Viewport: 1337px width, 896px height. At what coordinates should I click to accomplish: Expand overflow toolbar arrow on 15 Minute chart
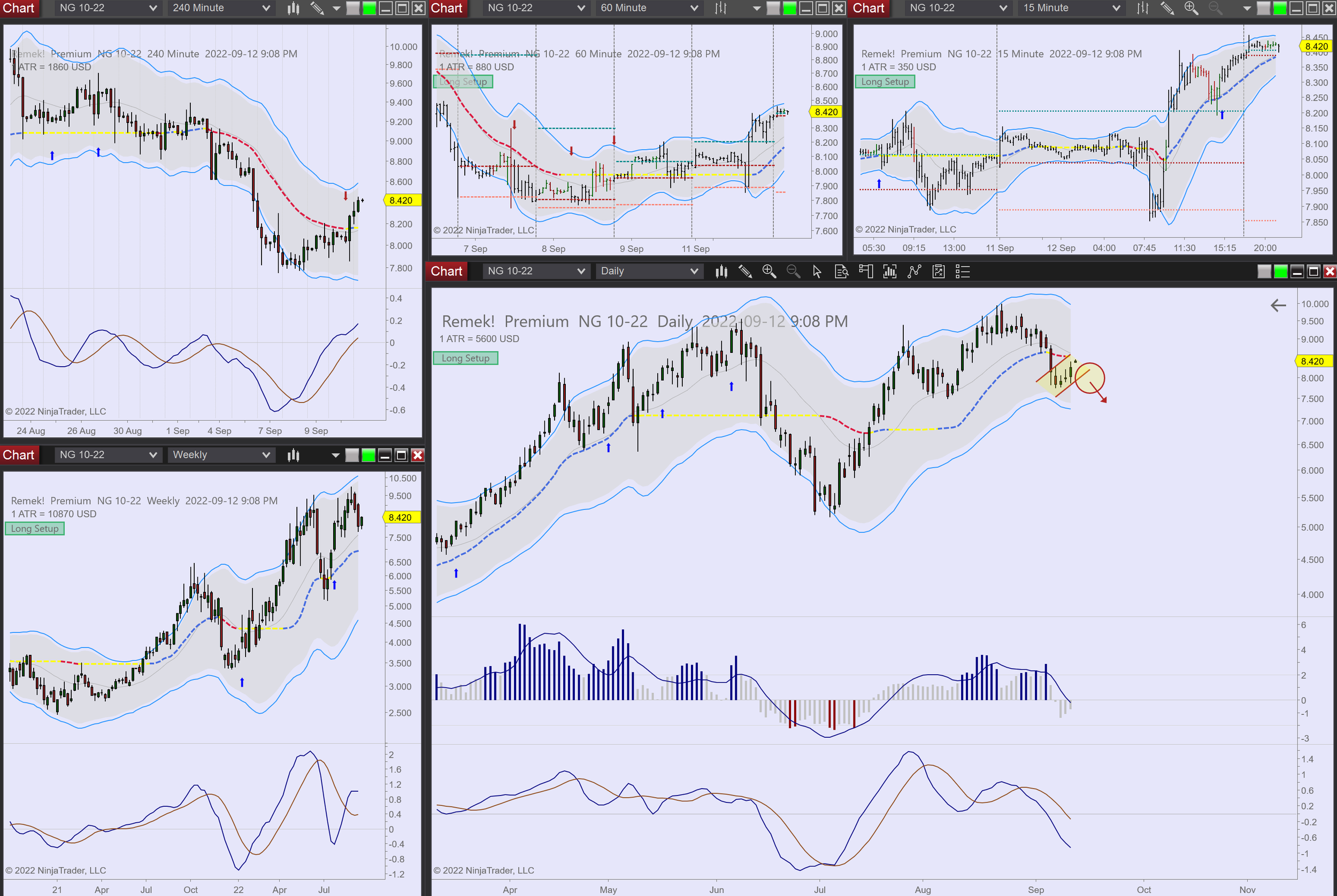point(1247,8)
